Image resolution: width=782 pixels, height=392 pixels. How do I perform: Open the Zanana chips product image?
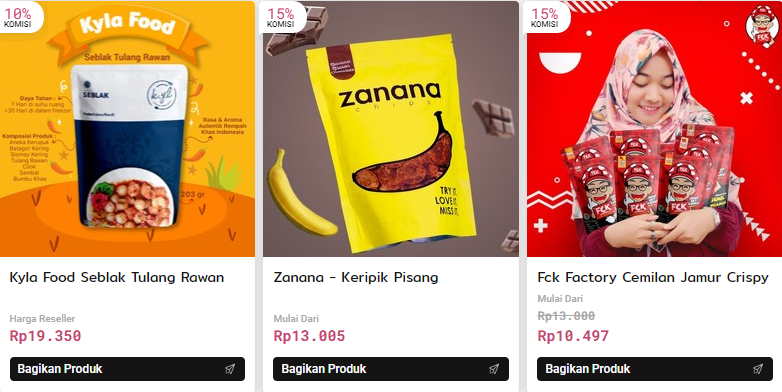391,129
